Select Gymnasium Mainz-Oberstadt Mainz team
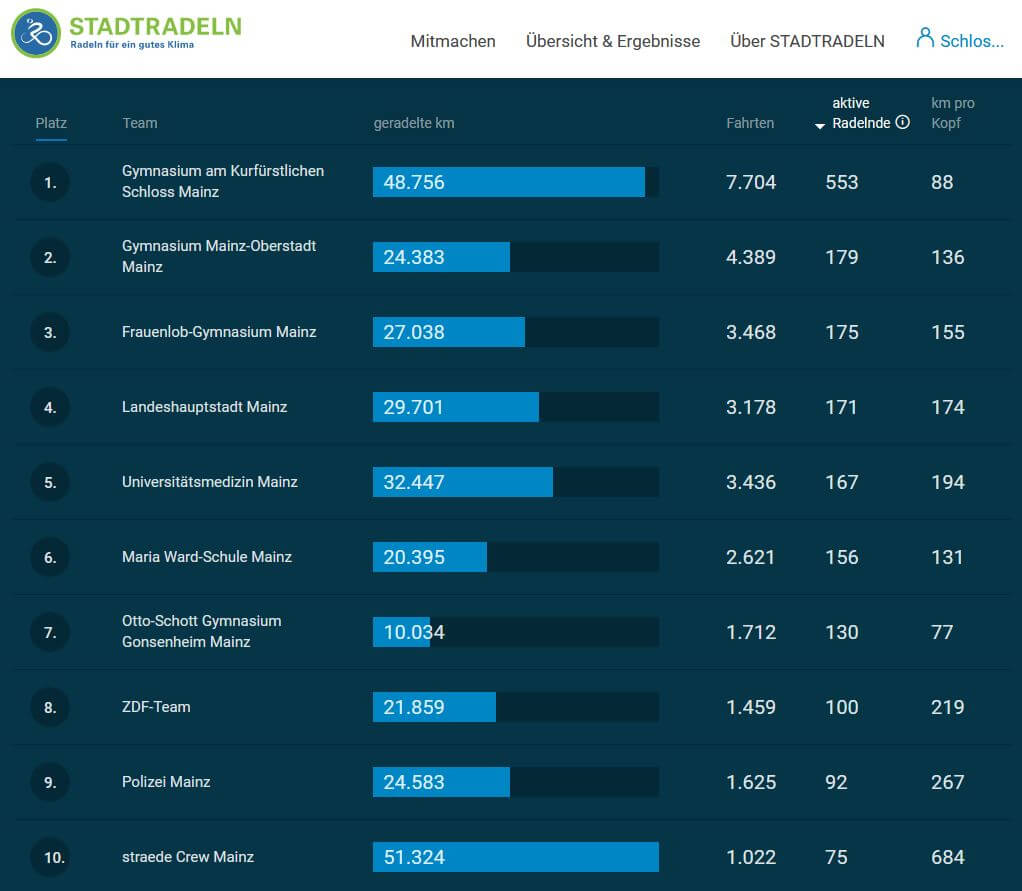 219,256
